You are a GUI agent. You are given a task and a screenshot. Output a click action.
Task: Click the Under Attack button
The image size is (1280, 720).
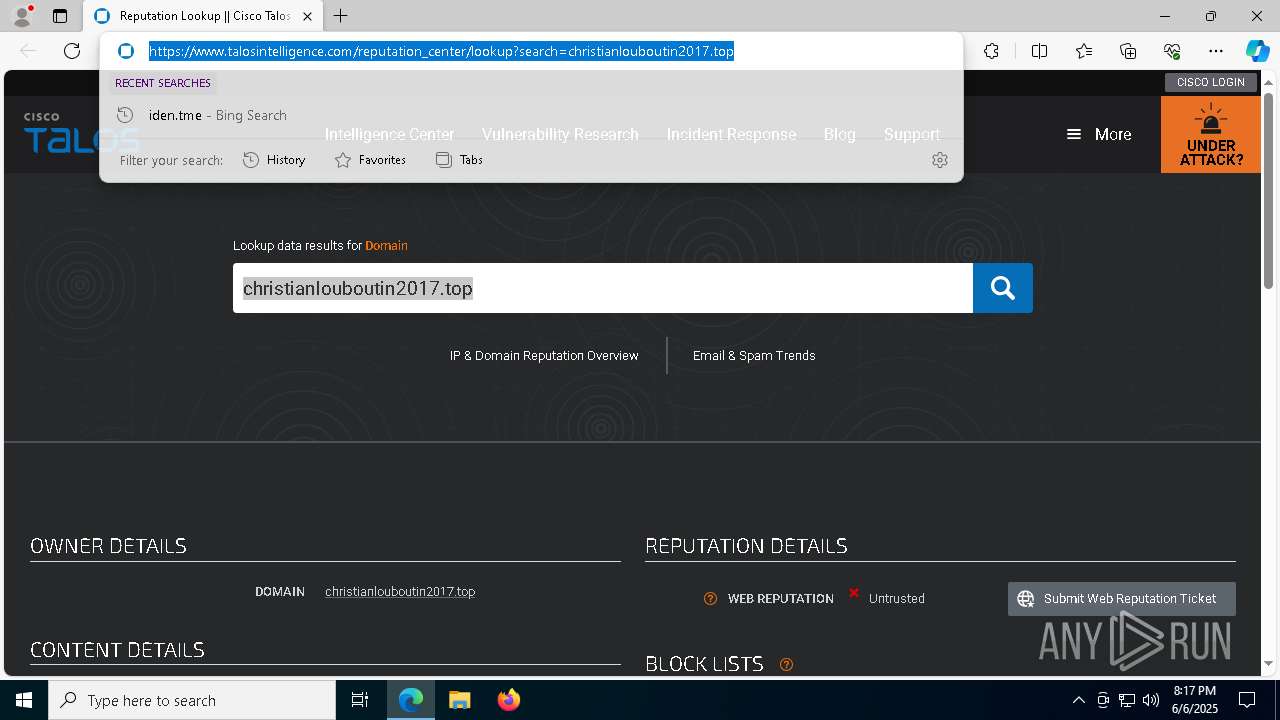pos(1210,134)
